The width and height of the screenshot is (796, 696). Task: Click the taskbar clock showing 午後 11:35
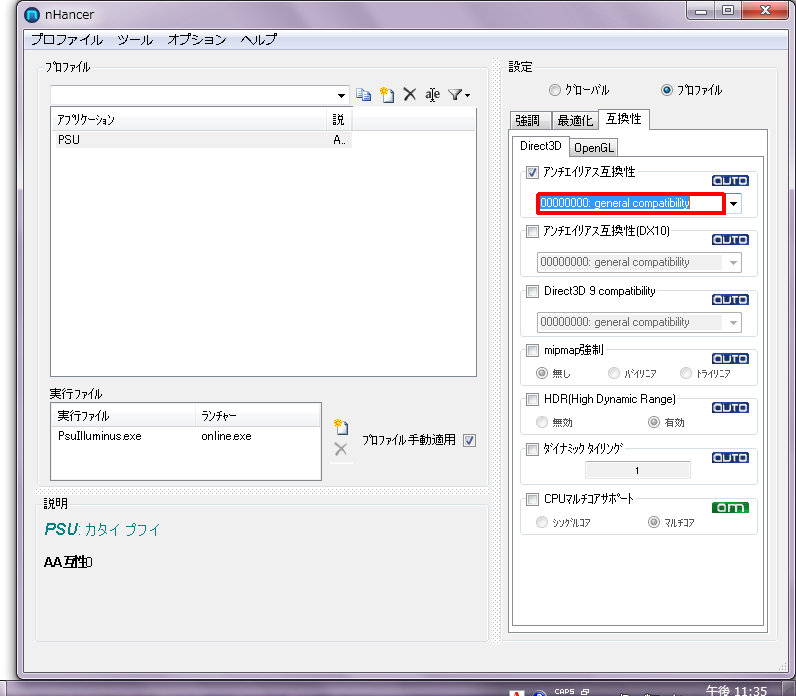pos(736,690)
